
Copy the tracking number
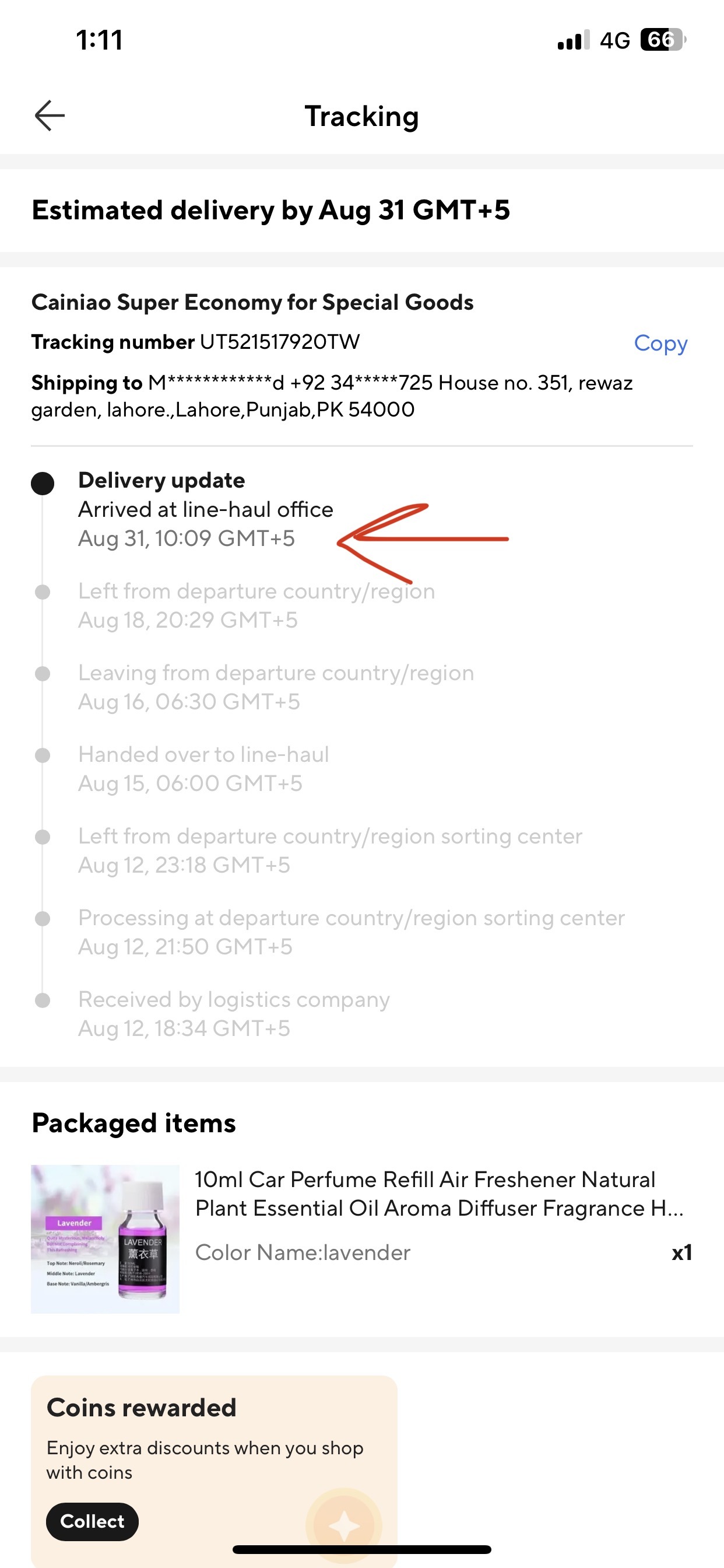coord(660,344)
